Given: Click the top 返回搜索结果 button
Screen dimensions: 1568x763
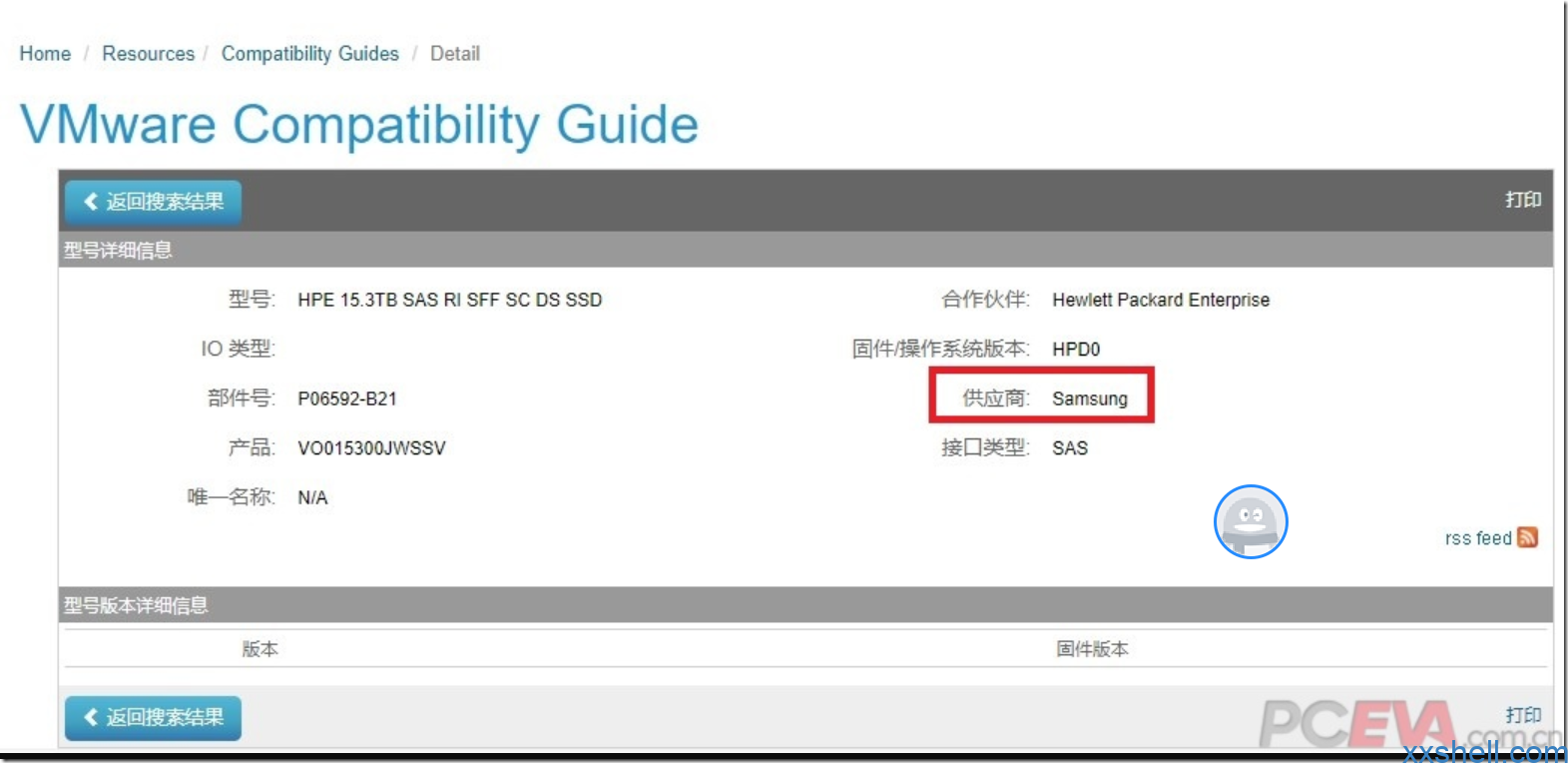Looking at the screenshot, I should [x=153, y=202].
